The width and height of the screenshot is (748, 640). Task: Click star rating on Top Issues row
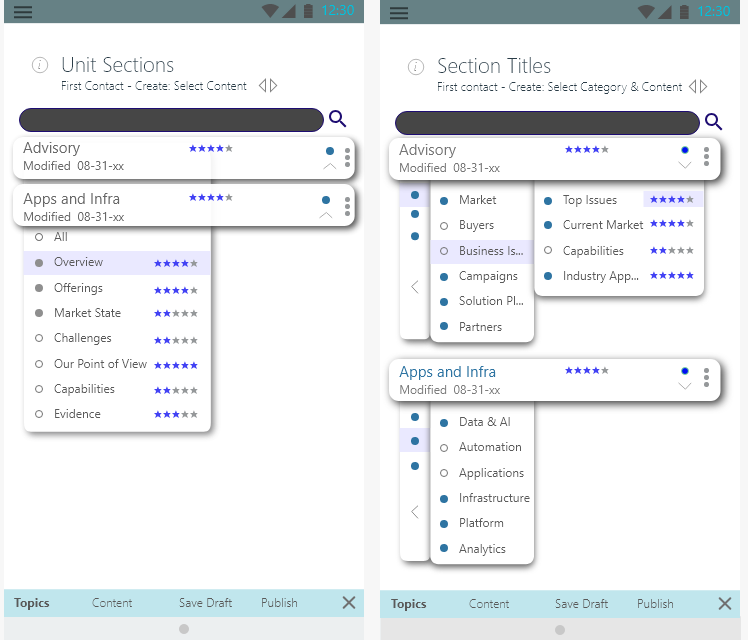(x=671, y=200)
